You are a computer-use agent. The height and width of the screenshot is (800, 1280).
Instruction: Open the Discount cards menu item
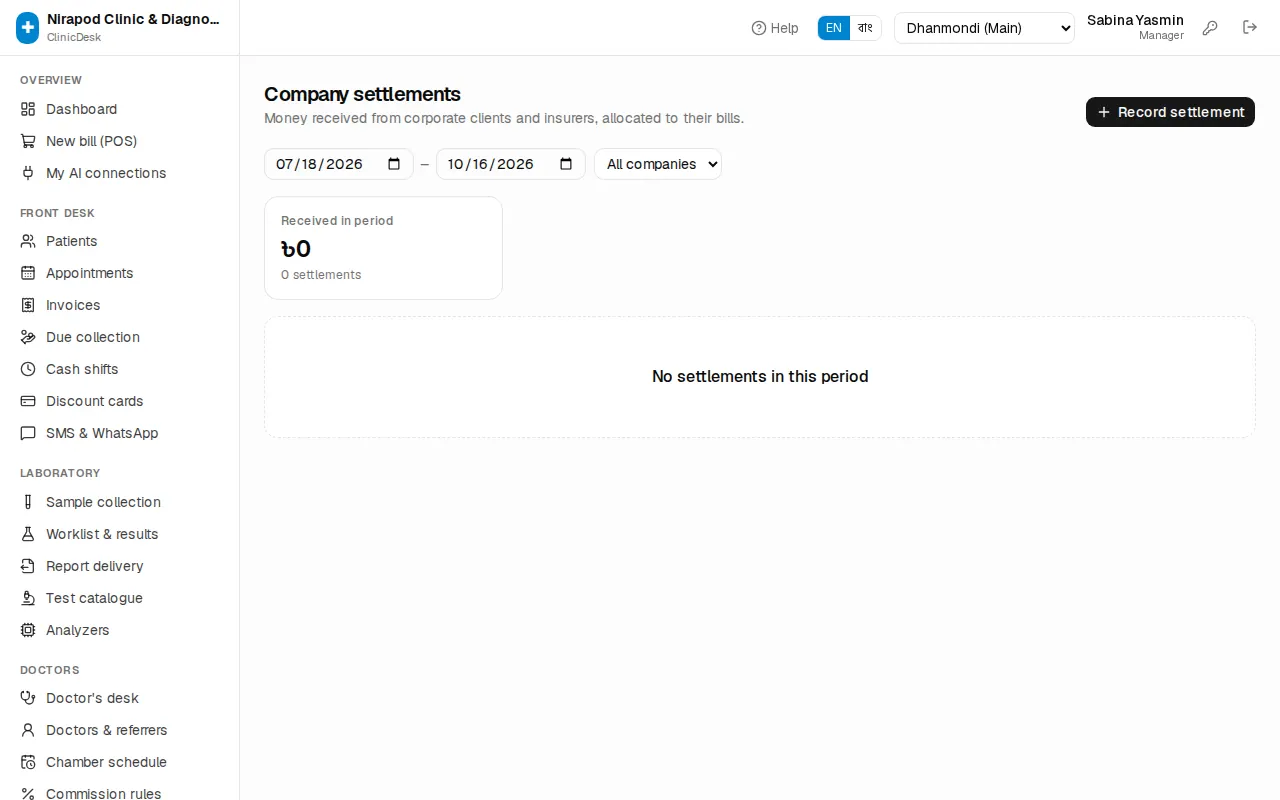(120, 401)
